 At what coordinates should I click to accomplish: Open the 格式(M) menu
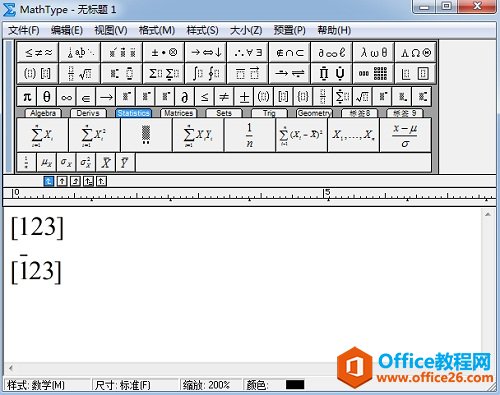pyautogui.click(x=157, y=30)
